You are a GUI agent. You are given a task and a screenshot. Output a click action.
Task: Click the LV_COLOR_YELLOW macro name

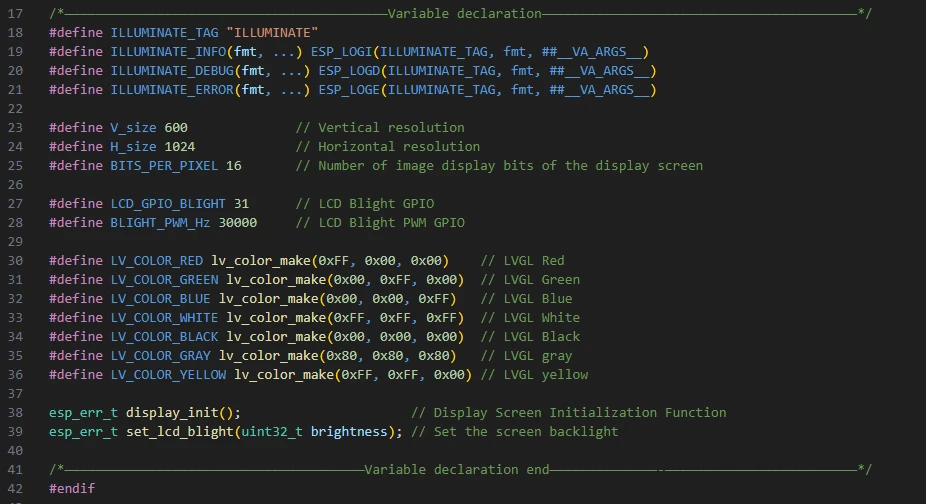click(x=168, y=374)
